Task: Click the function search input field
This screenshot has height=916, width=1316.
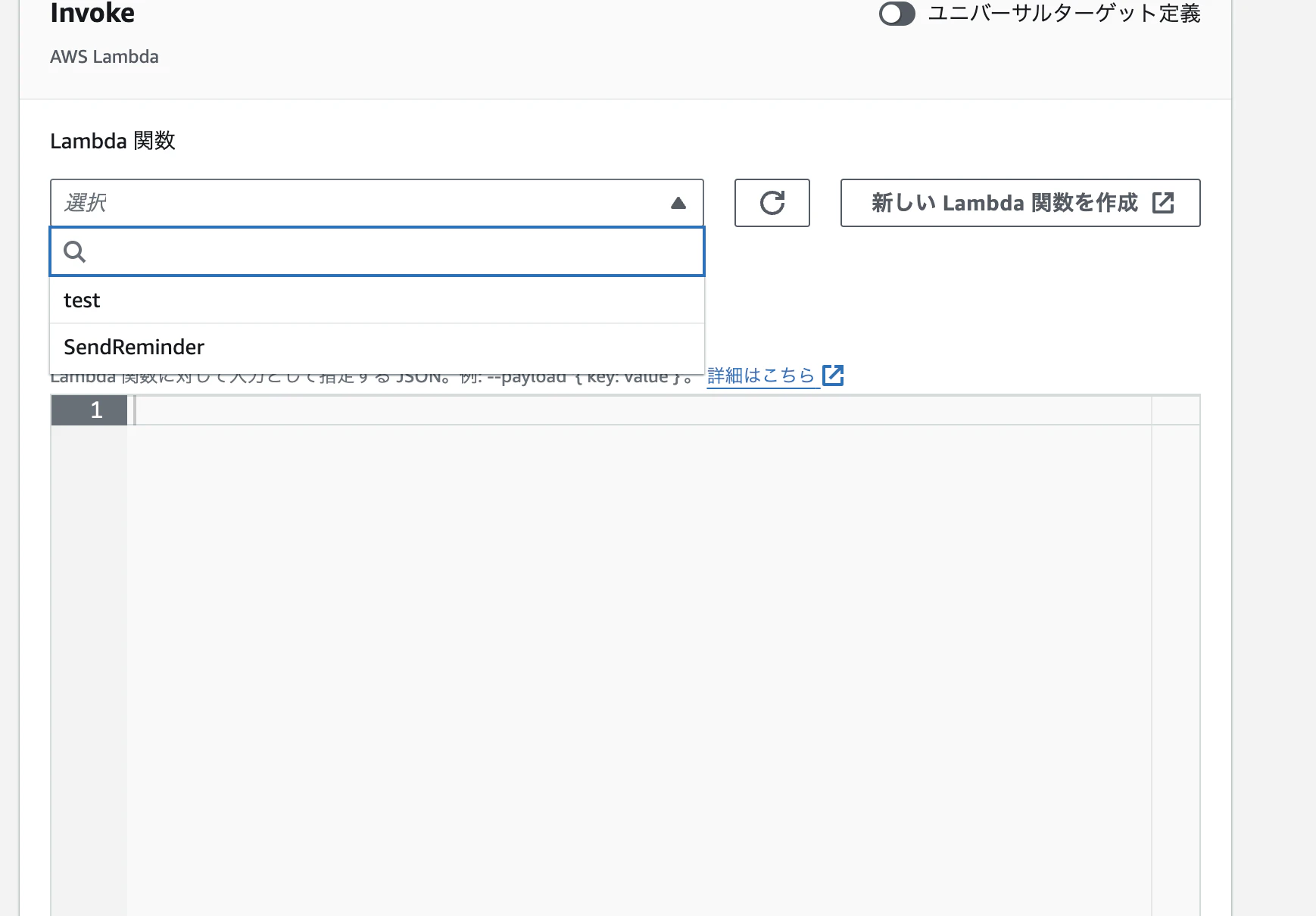Action: point(377,251)
